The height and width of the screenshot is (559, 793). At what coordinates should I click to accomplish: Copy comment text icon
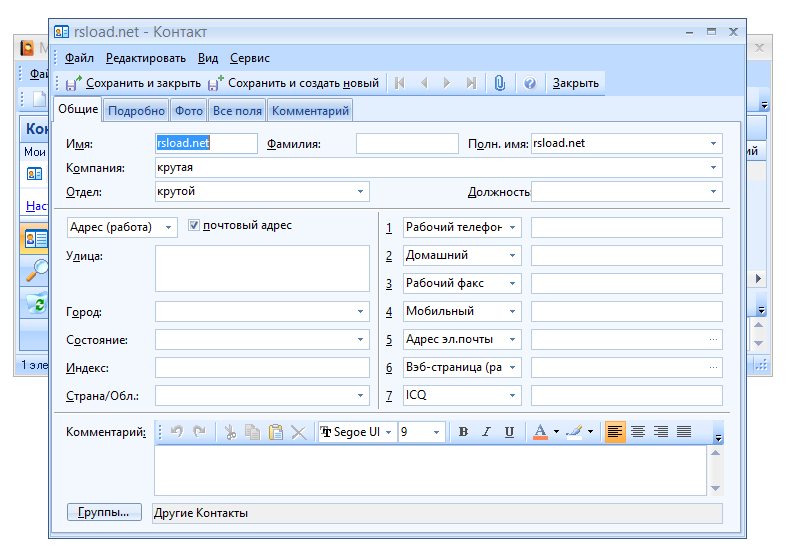point(252,432)
